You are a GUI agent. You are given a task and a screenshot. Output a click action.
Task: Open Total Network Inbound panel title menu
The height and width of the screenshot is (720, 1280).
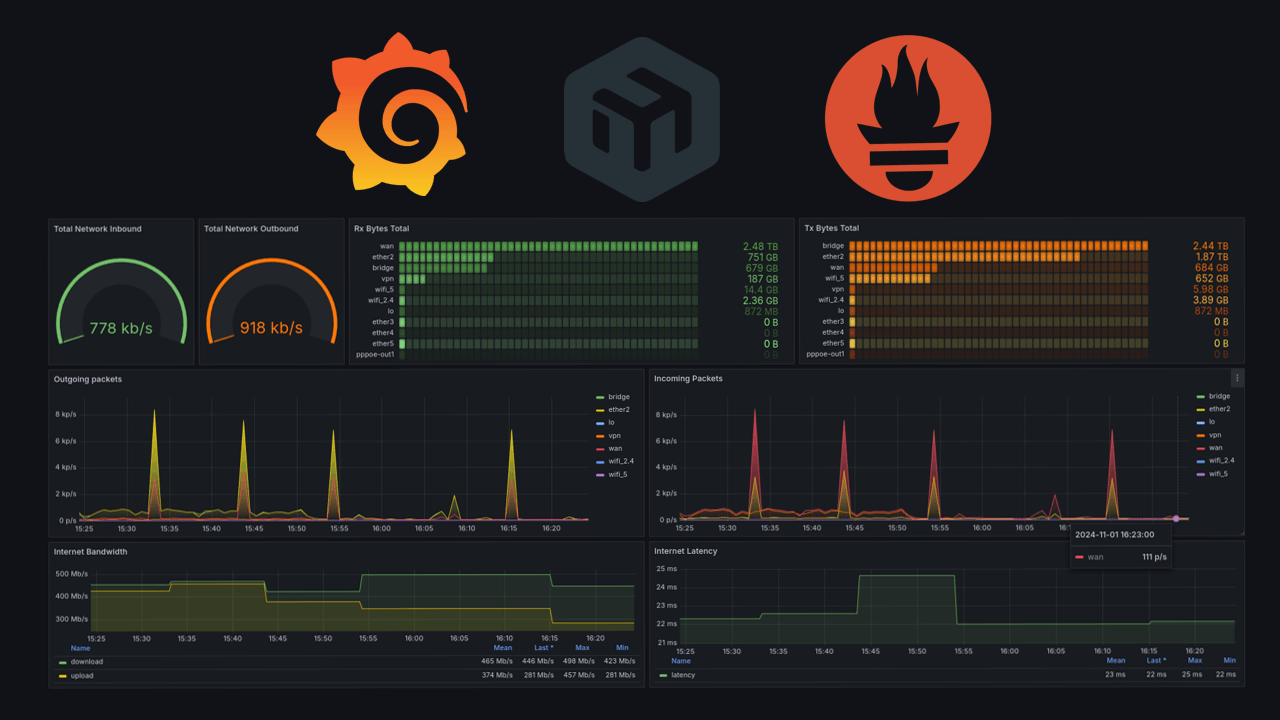(x=97, y=229)
